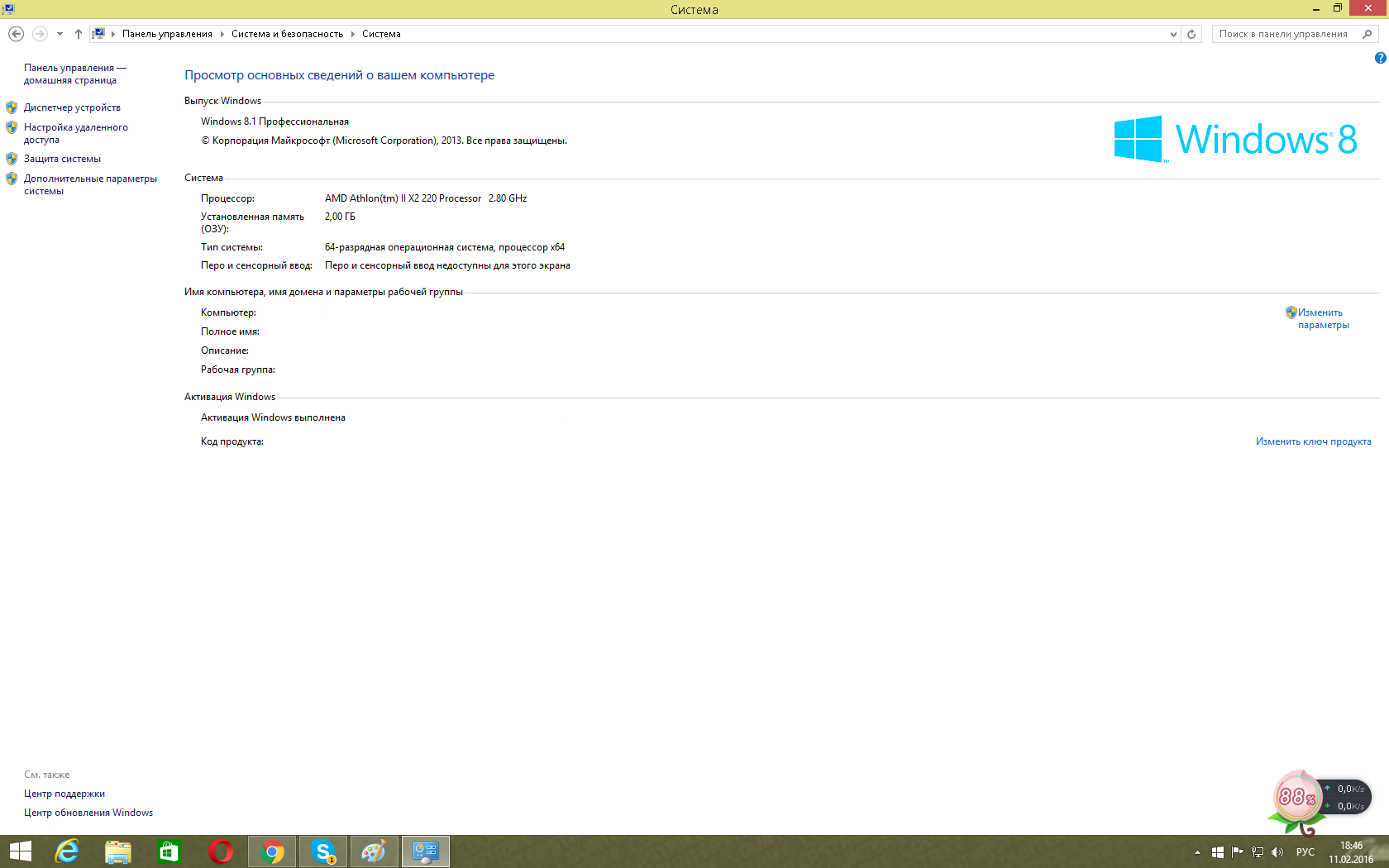Open the network icon in system tray
Image resolution: width=1389 pixels, height=868 pixels.
pyautogui.click(x=1258, y=852)
